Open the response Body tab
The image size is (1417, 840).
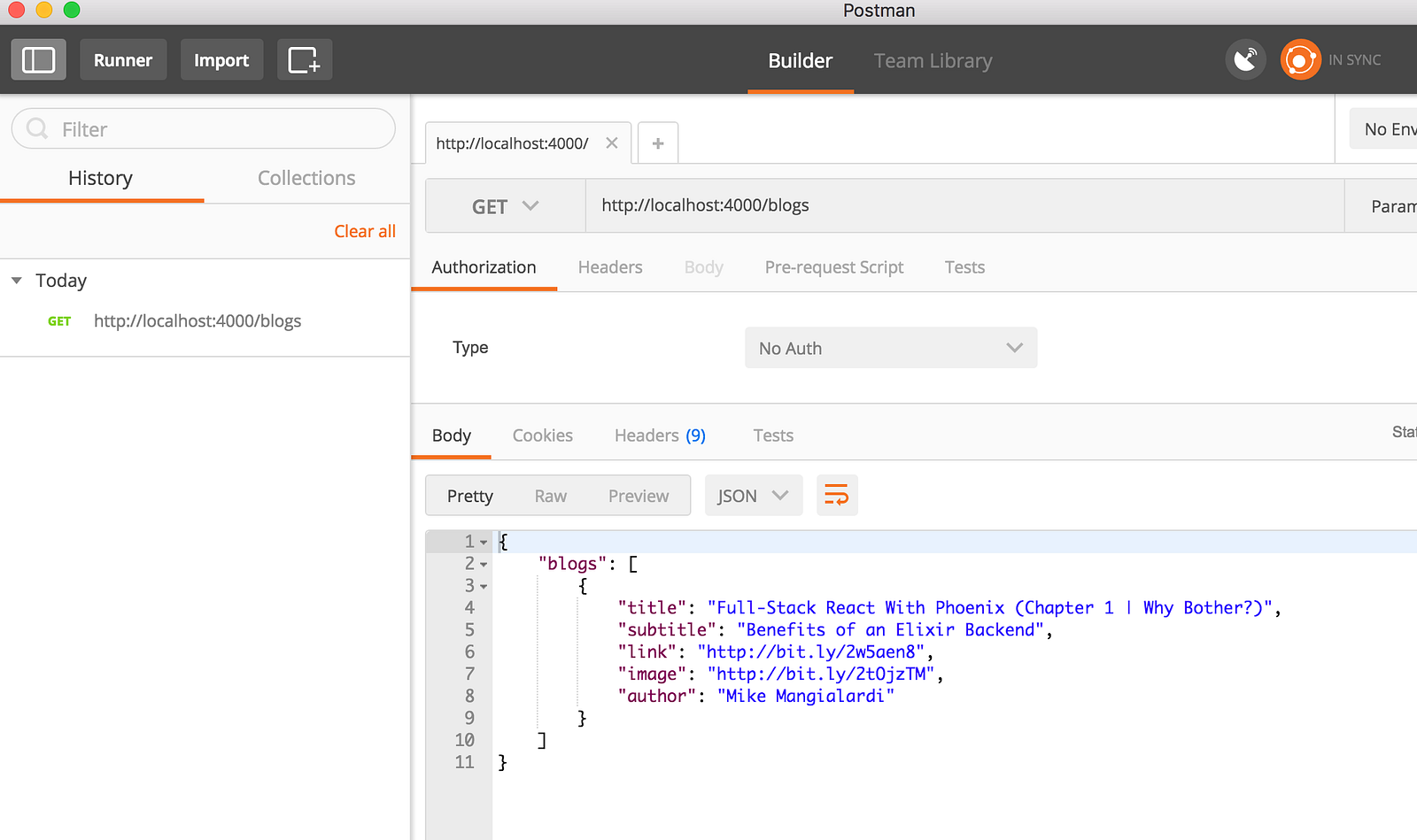(x=452, y=435)
